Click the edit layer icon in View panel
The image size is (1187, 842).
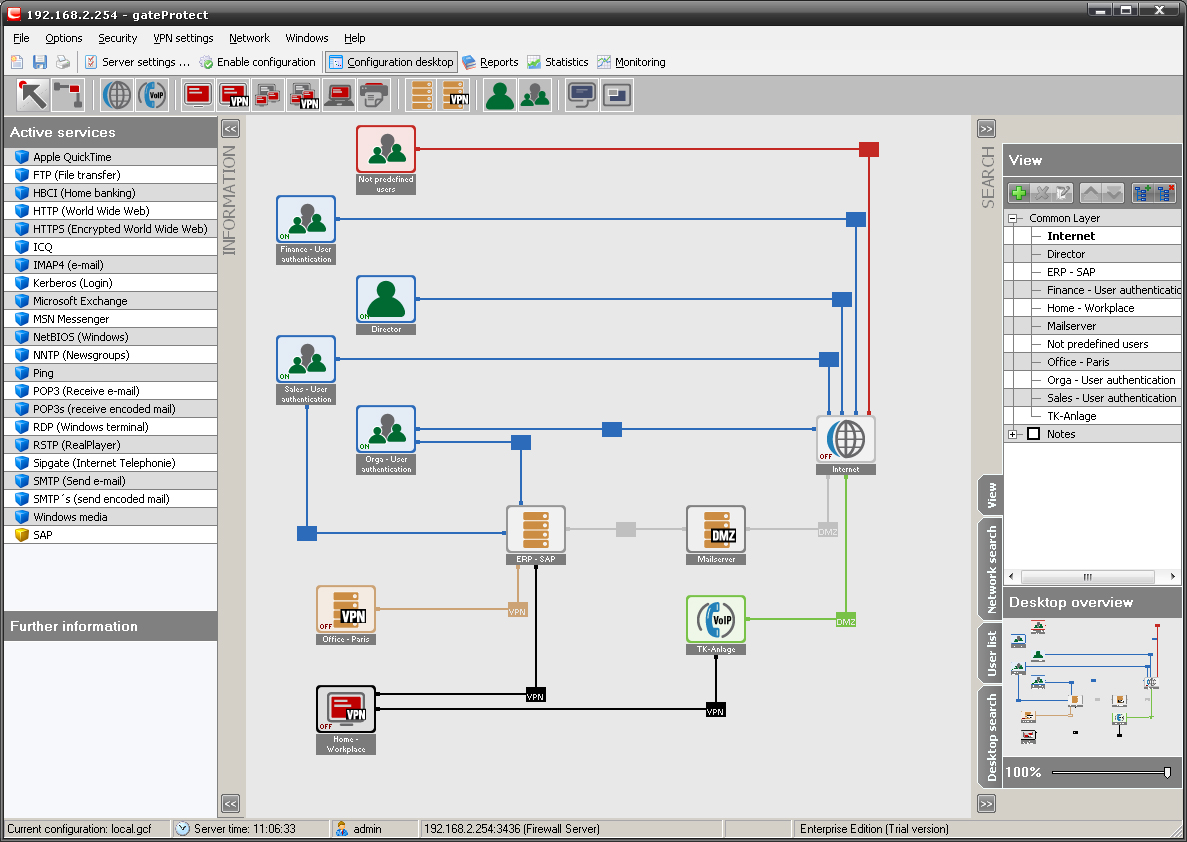click(1064, 193)
